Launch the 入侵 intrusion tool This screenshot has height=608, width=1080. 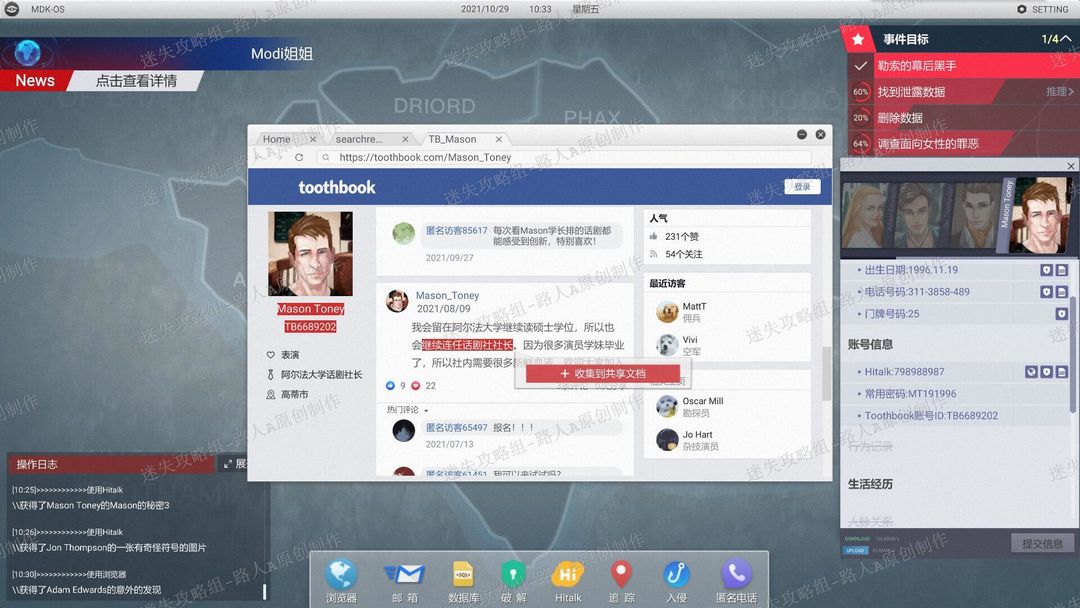click(x=676, y=581)
